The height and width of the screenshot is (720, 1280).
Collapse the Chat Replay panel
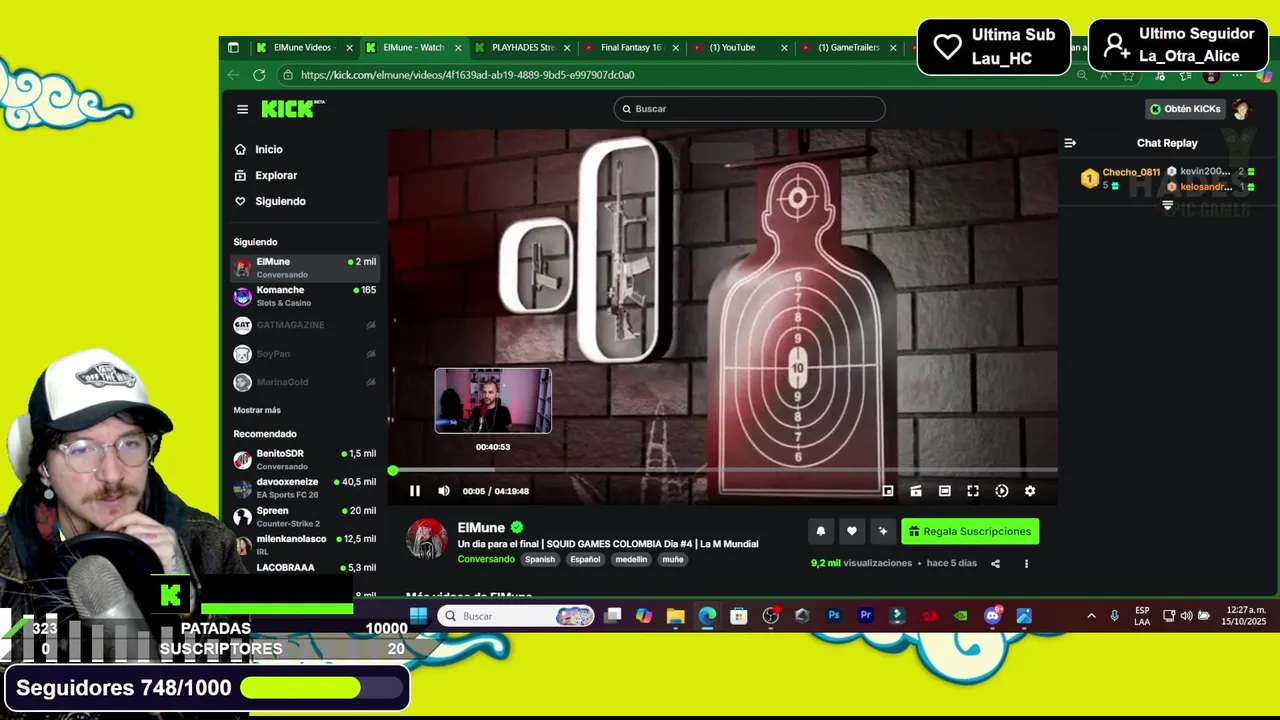pyautogui.click(x=1070, y=143)
